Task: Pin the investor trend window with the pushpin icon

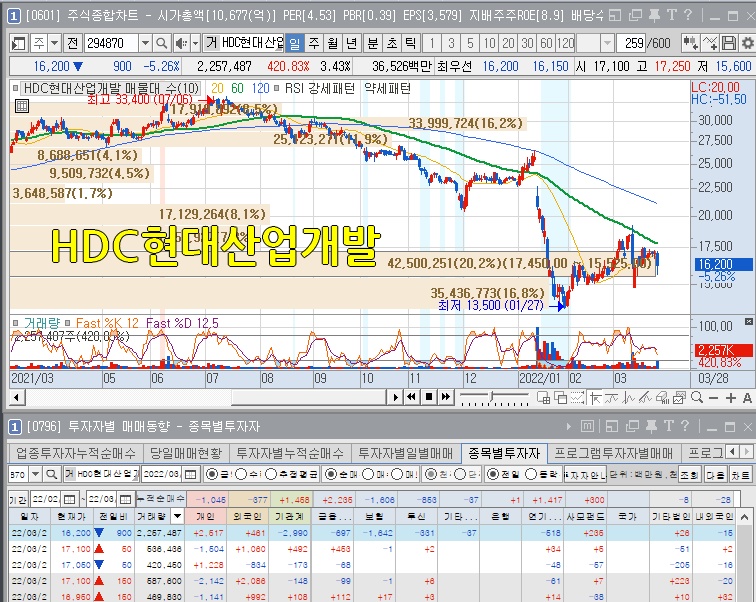Action: pos(652,426)
